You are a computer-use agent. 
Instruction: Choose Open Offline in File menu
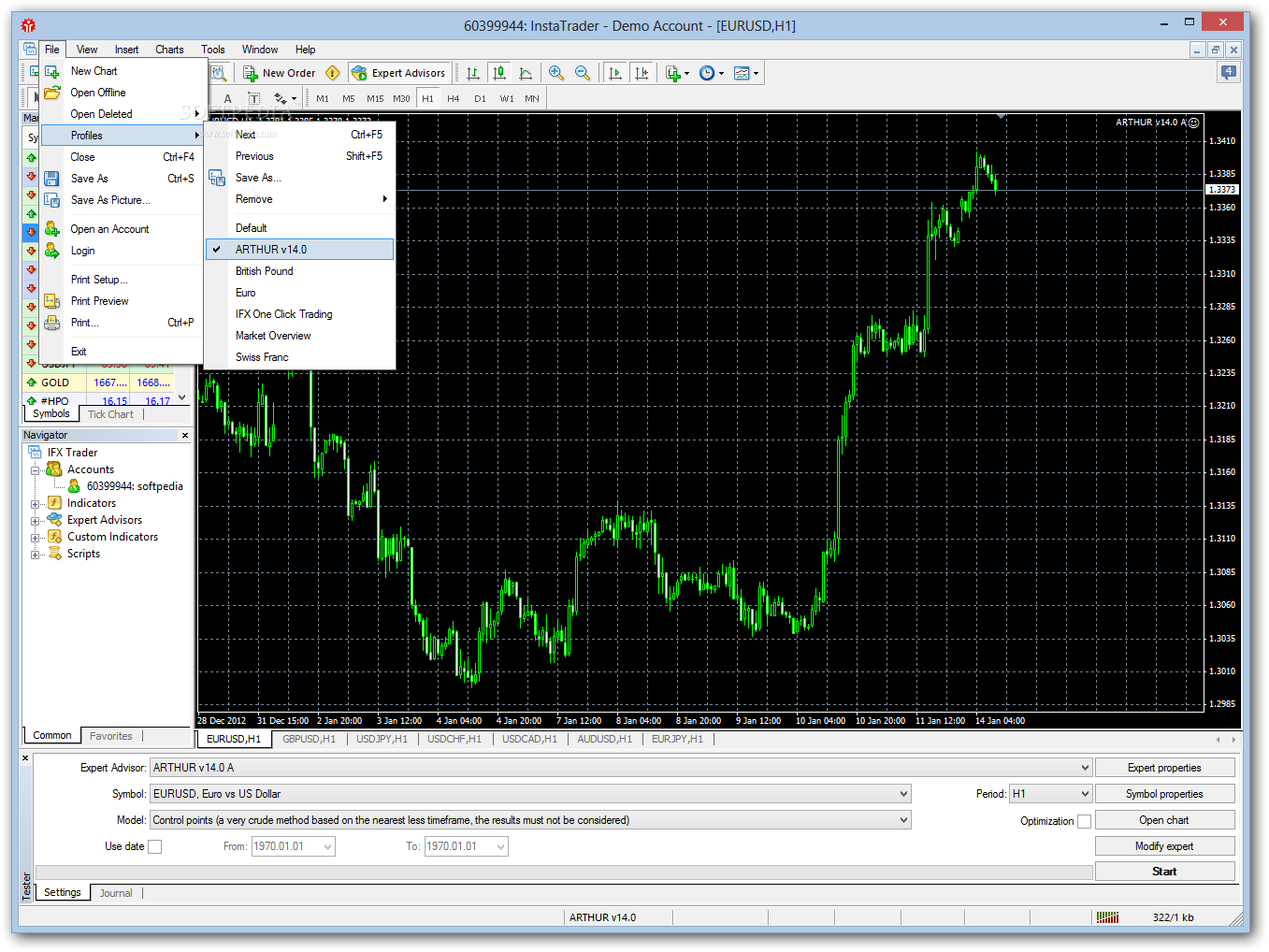123,93
